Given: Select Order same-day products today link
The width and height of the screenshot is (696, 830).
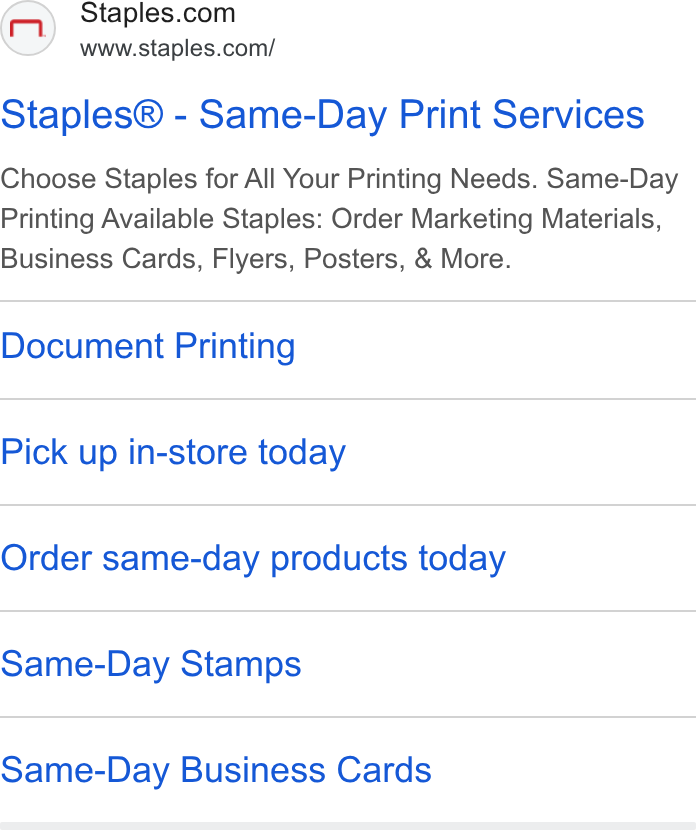Looking at the screenshot, I should coord(253,558).
